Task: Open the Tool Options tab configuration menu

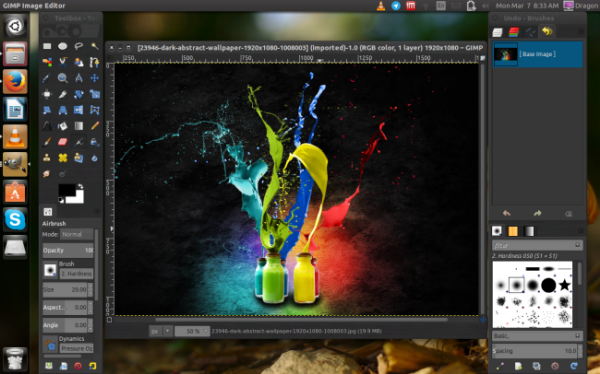Action: click(97, 211)
